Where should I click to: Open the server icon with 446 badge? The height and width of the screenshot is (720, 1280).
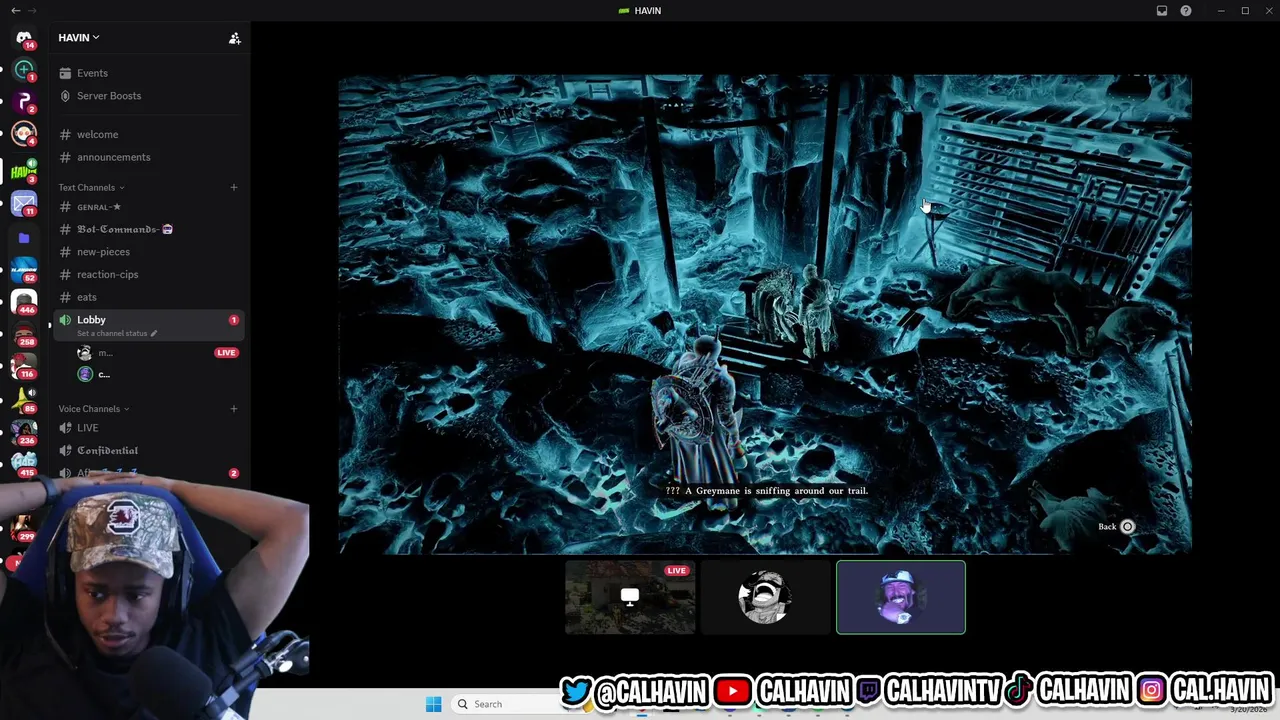24,302
